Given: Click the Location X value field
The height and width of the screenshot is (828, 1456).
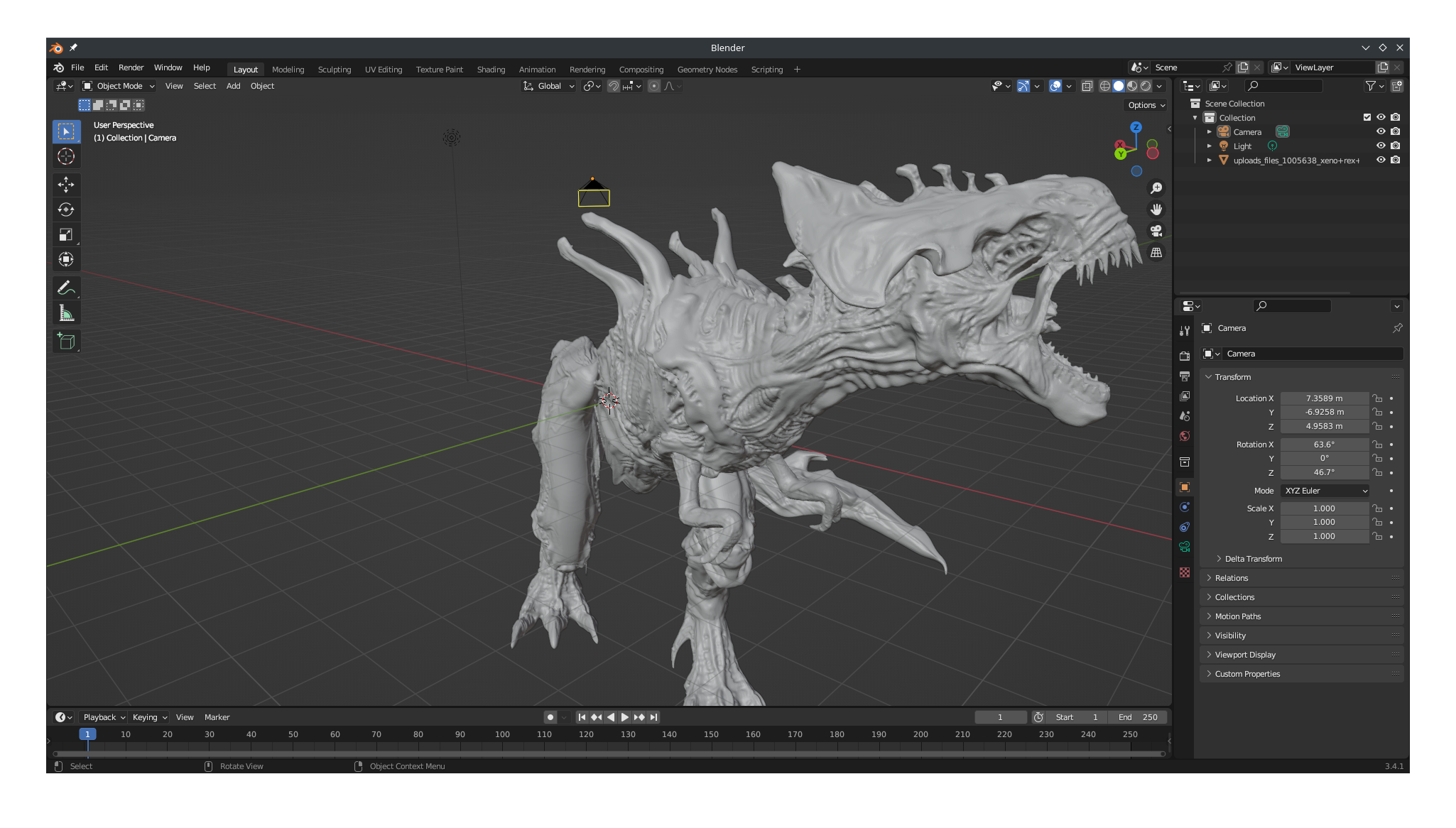Looking at the screenshot, I should pyautogui.click(x=1325, y=398).
